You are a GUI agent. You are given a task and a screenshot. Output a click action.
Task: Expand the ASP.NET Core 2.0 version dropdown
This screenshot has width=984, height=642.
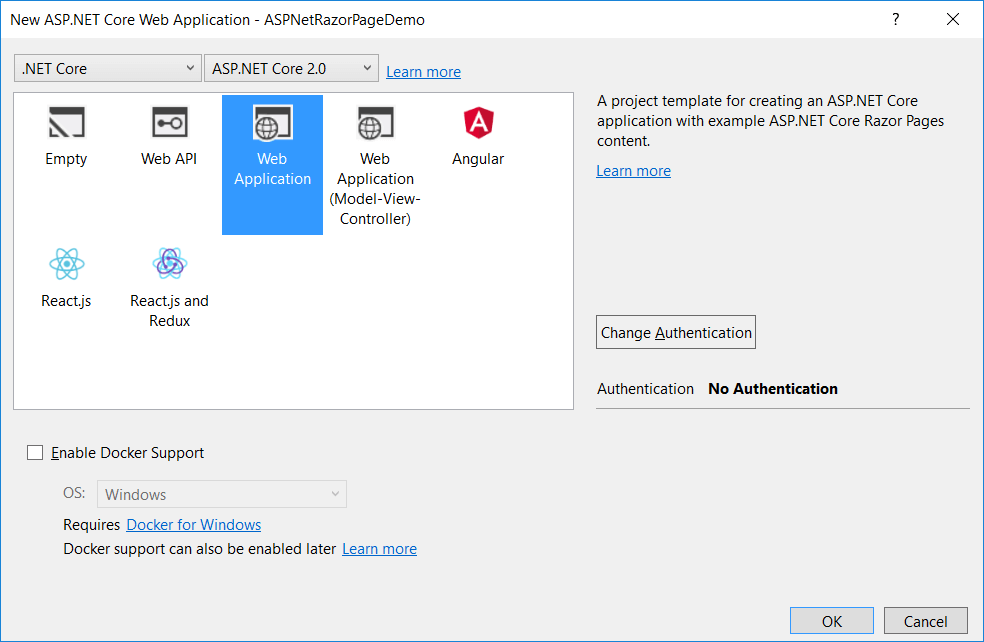[291, 68]
